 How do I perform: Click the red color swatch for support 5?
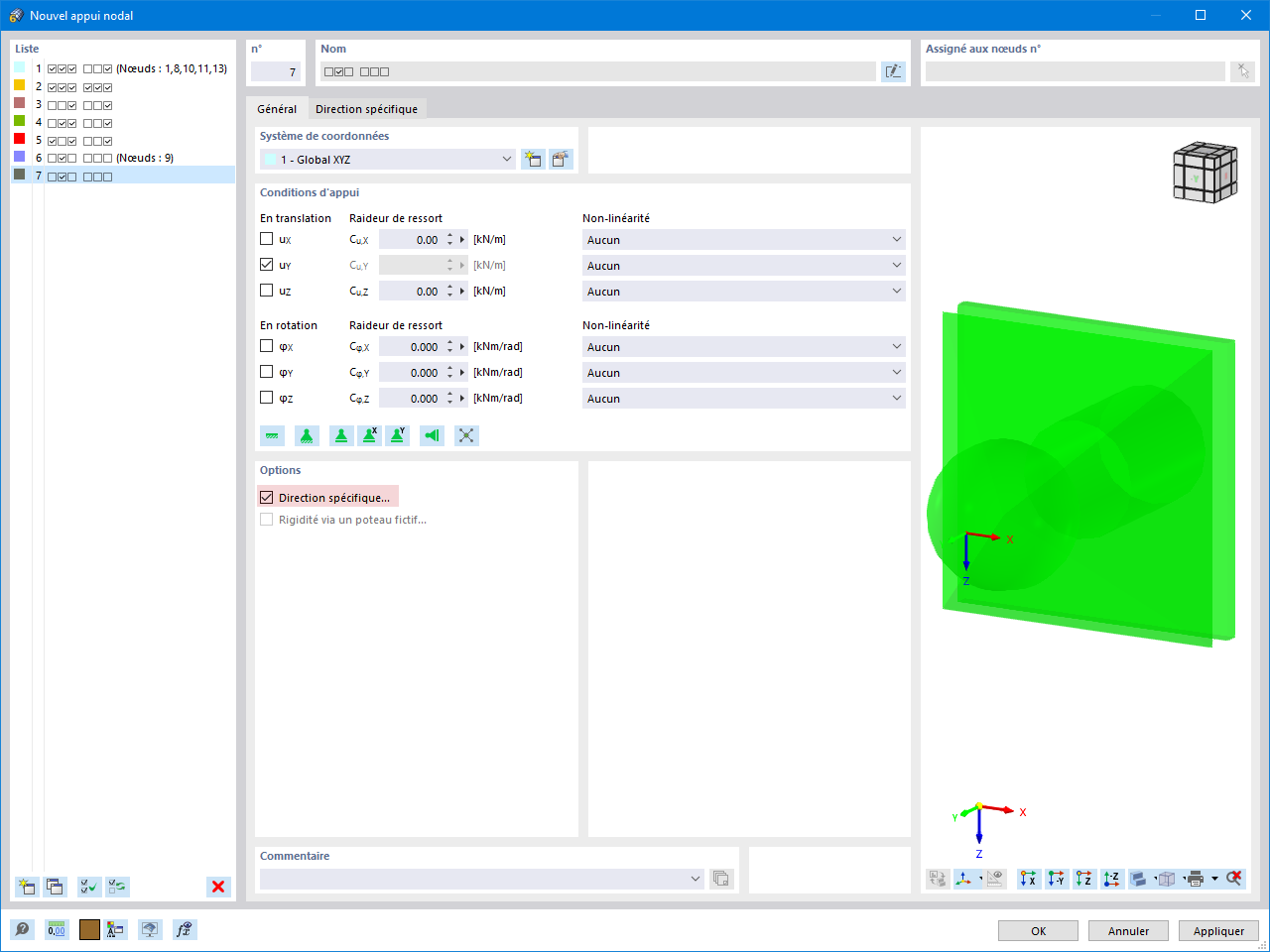(x=19, y=140)
